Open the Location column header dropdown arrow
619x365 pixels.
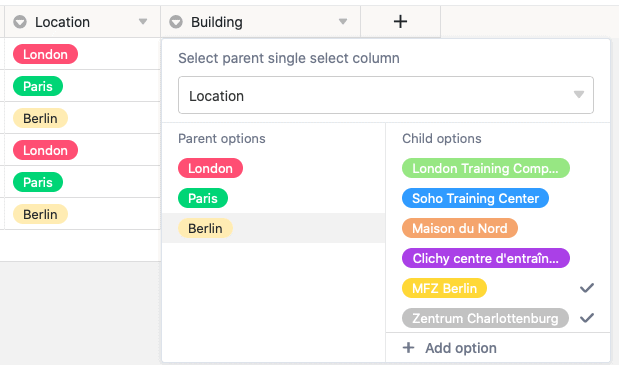(x=143, y=22)
